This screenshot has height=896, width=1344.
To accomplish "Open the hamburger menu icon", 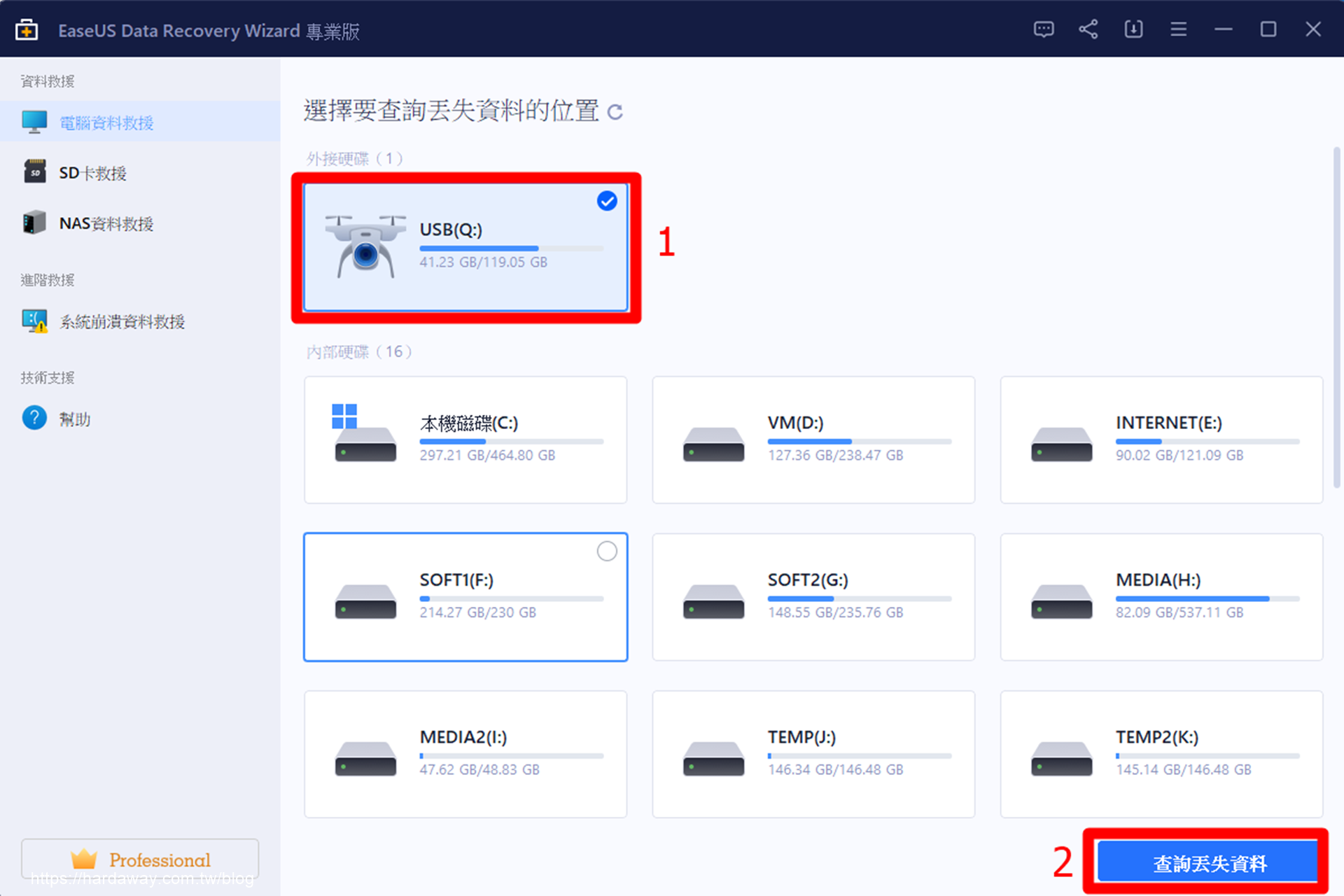I will coord(1179,29).
